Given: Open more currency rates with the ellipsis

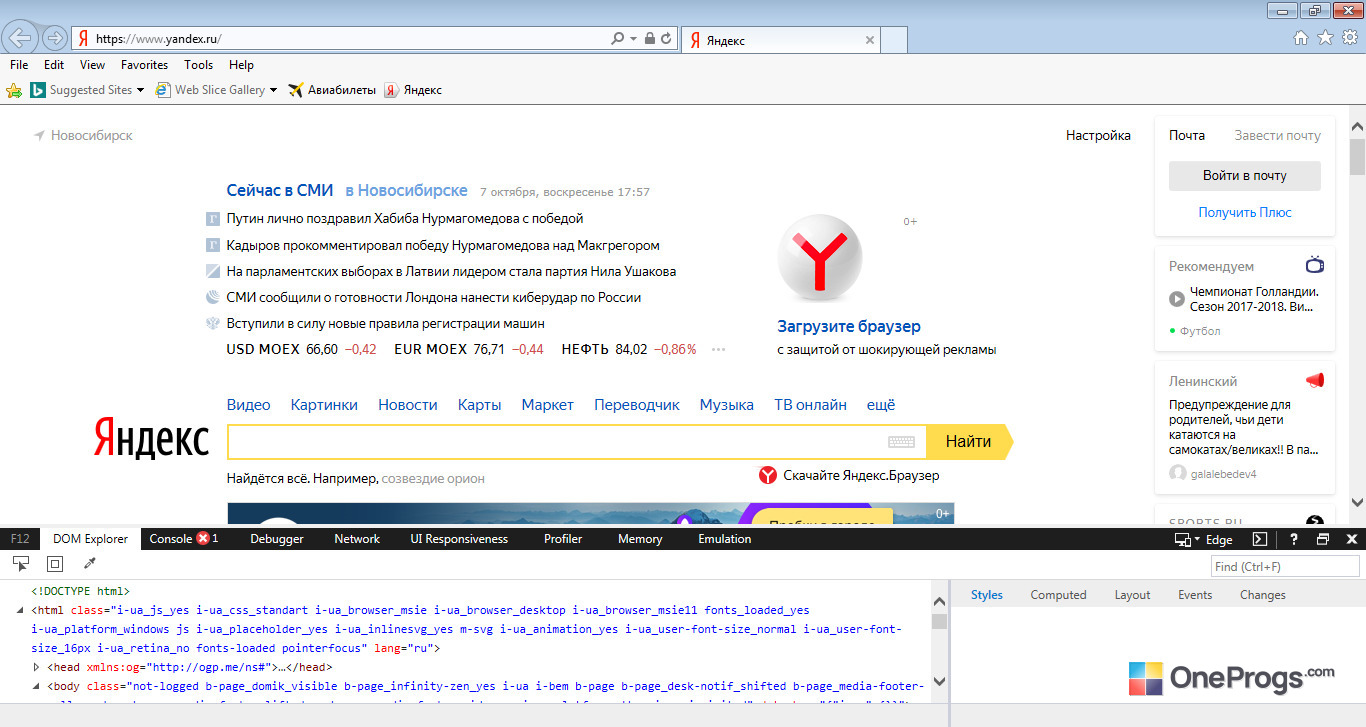Looking at the screenshot, I should click(x=718, y=350).
